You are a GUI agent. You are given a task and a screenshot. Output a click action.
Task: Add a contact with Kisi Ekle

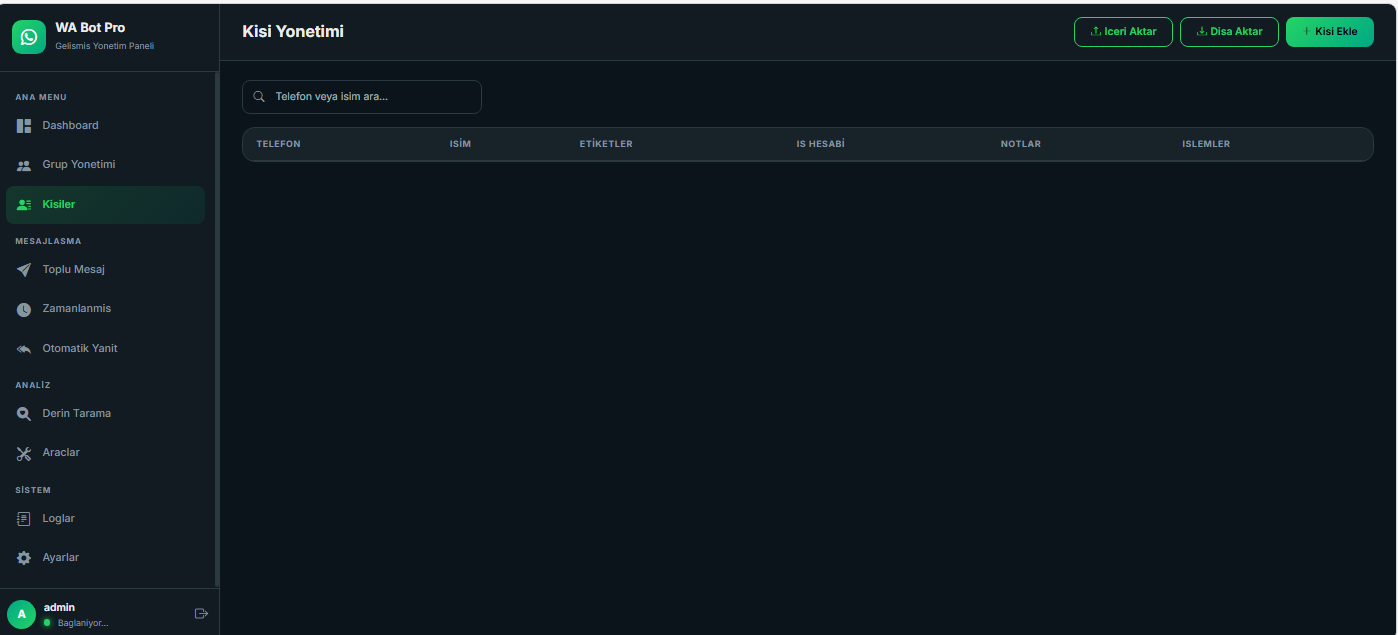pos(1329,32)
